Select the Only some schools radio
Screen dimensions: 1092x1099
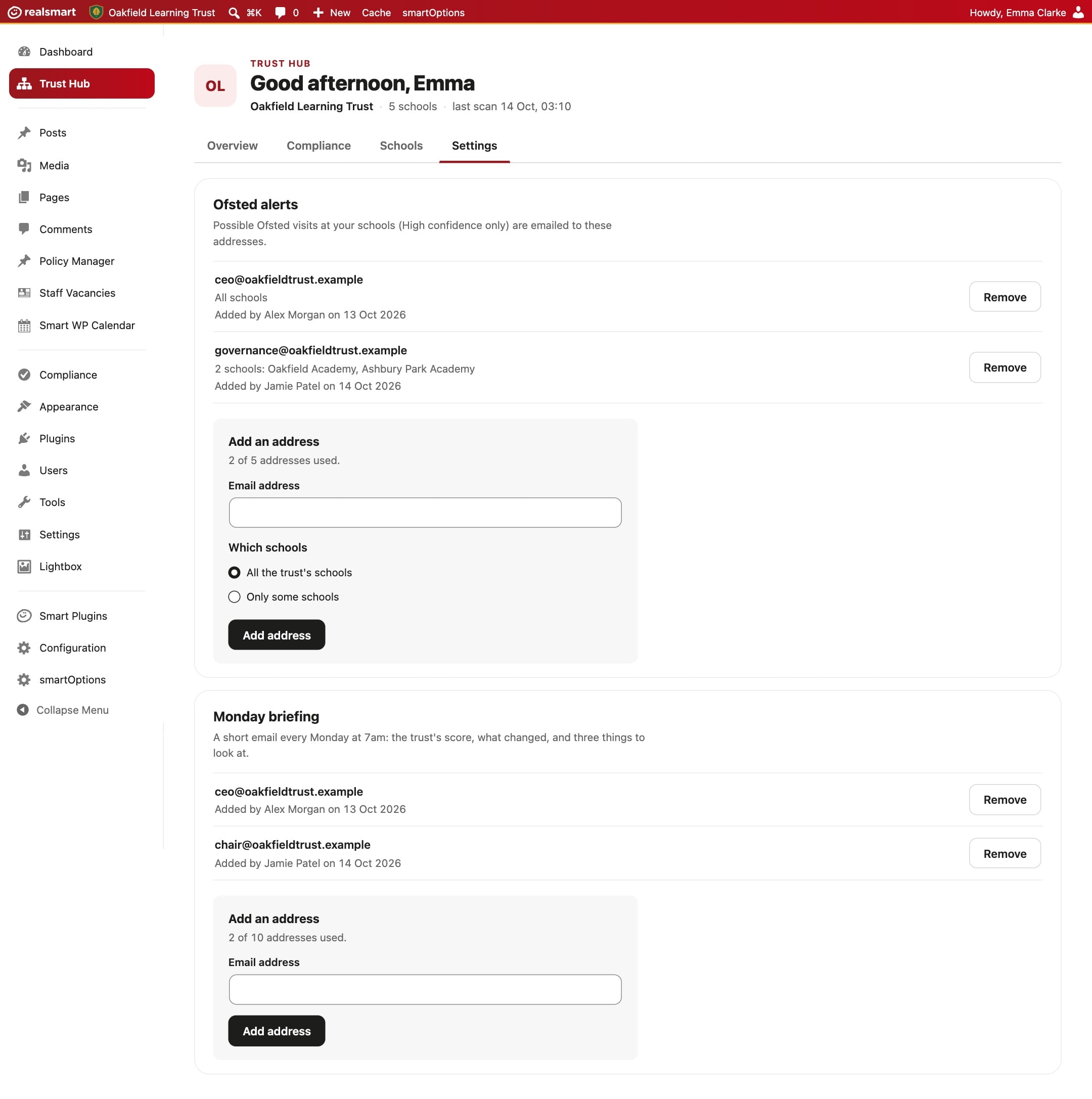click(x=235, y=597)
